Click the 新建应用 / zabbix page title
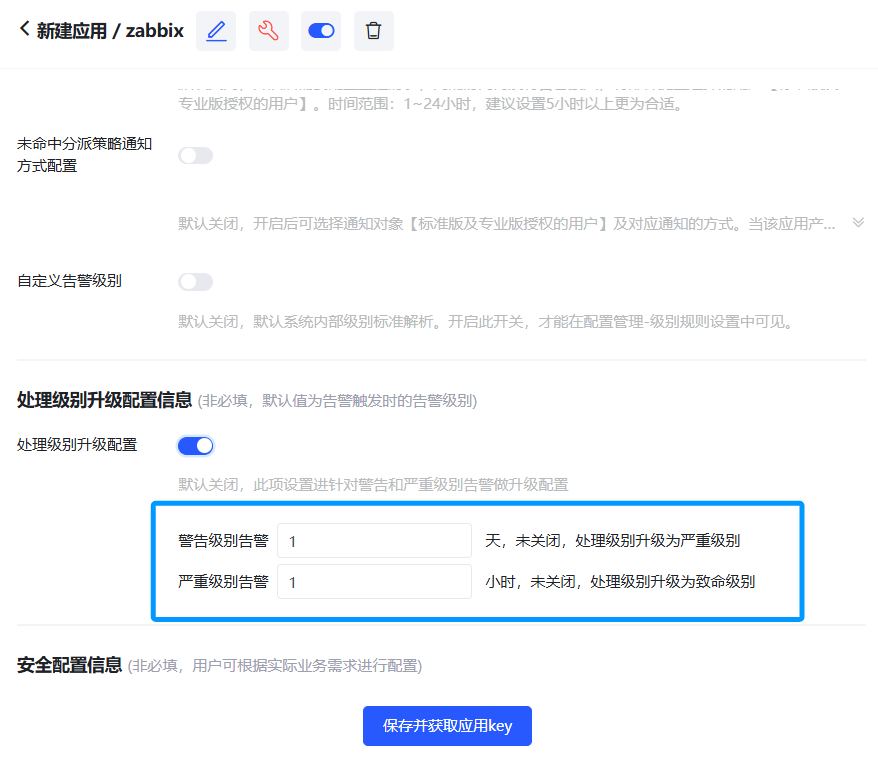Viewport: 878px width, 766px height. [110, 31]
